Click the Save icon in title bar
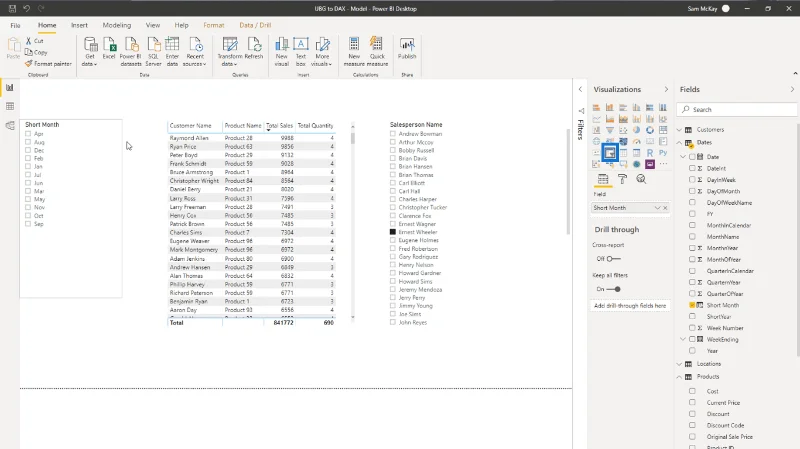Image resolution: width=800 pixels, height=449 pixels. pyautogui.click(x=12, y=8)
